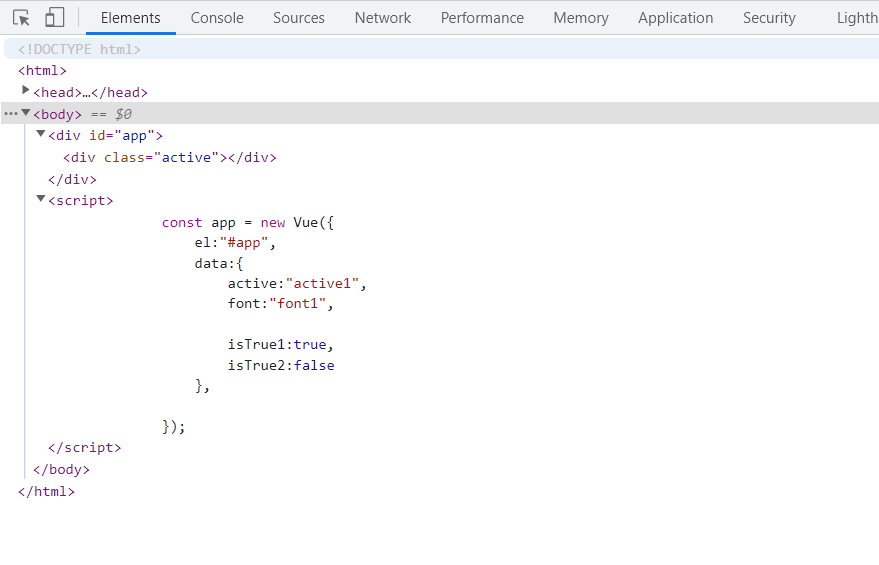The image size is (879, 565).
Task: Toggle the device toolbar icon
Action: click(54, 17)
